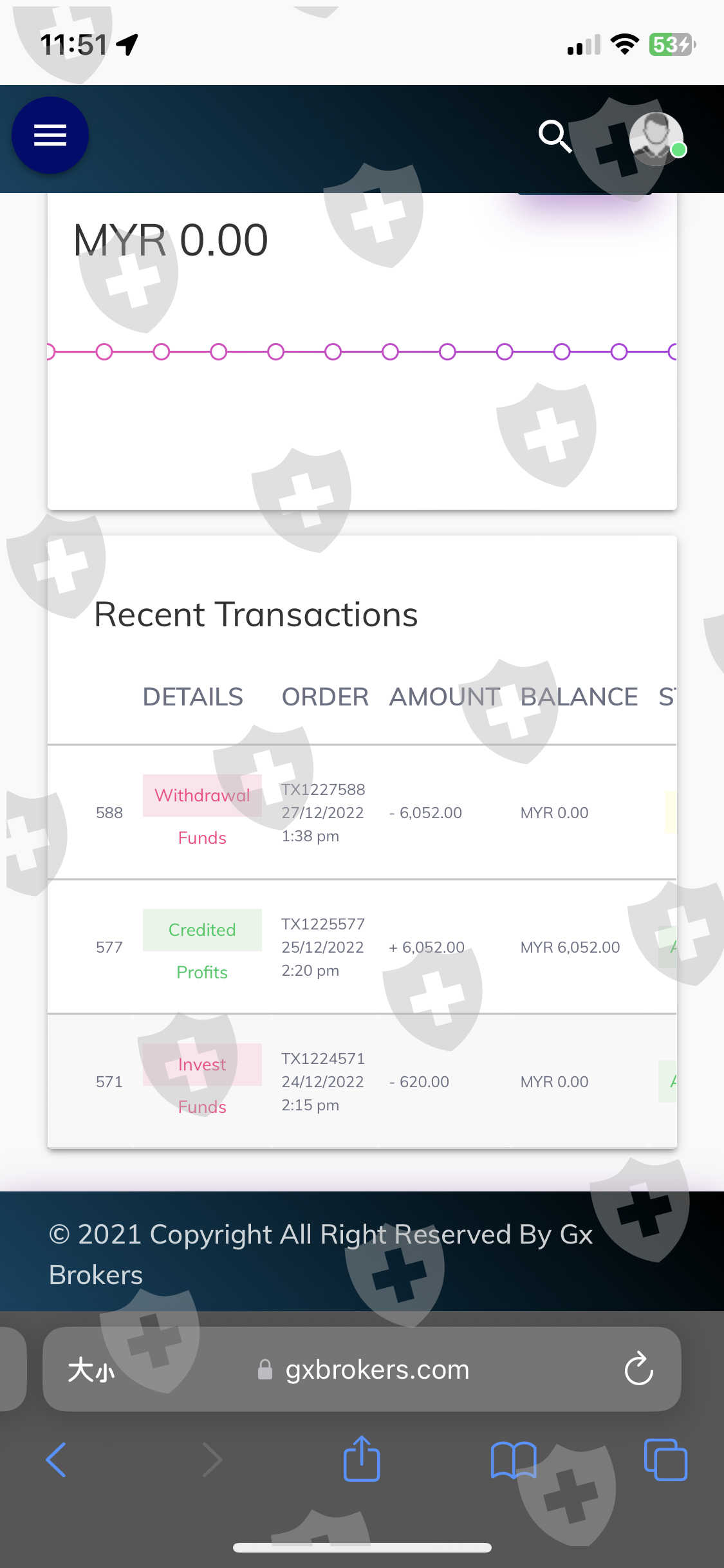Click the DETAILS column header
The width and height of the screenshot is (724, 1568).
coord(192,696)
